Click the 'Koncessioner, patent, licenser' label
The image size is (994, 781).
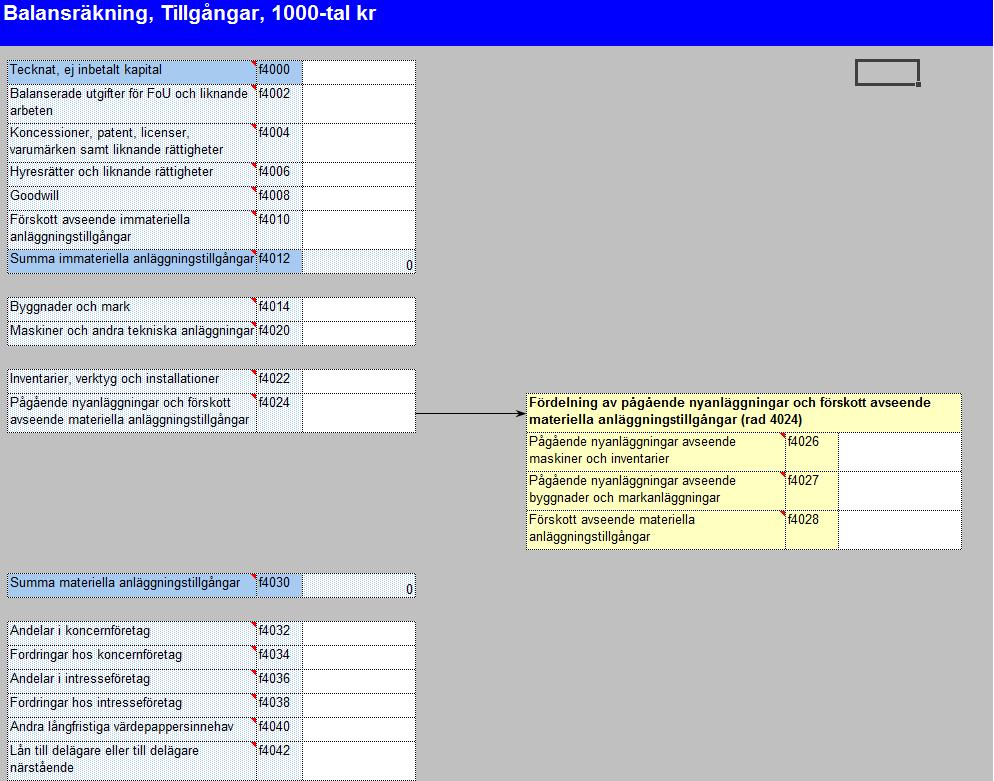tap(132, 143)
